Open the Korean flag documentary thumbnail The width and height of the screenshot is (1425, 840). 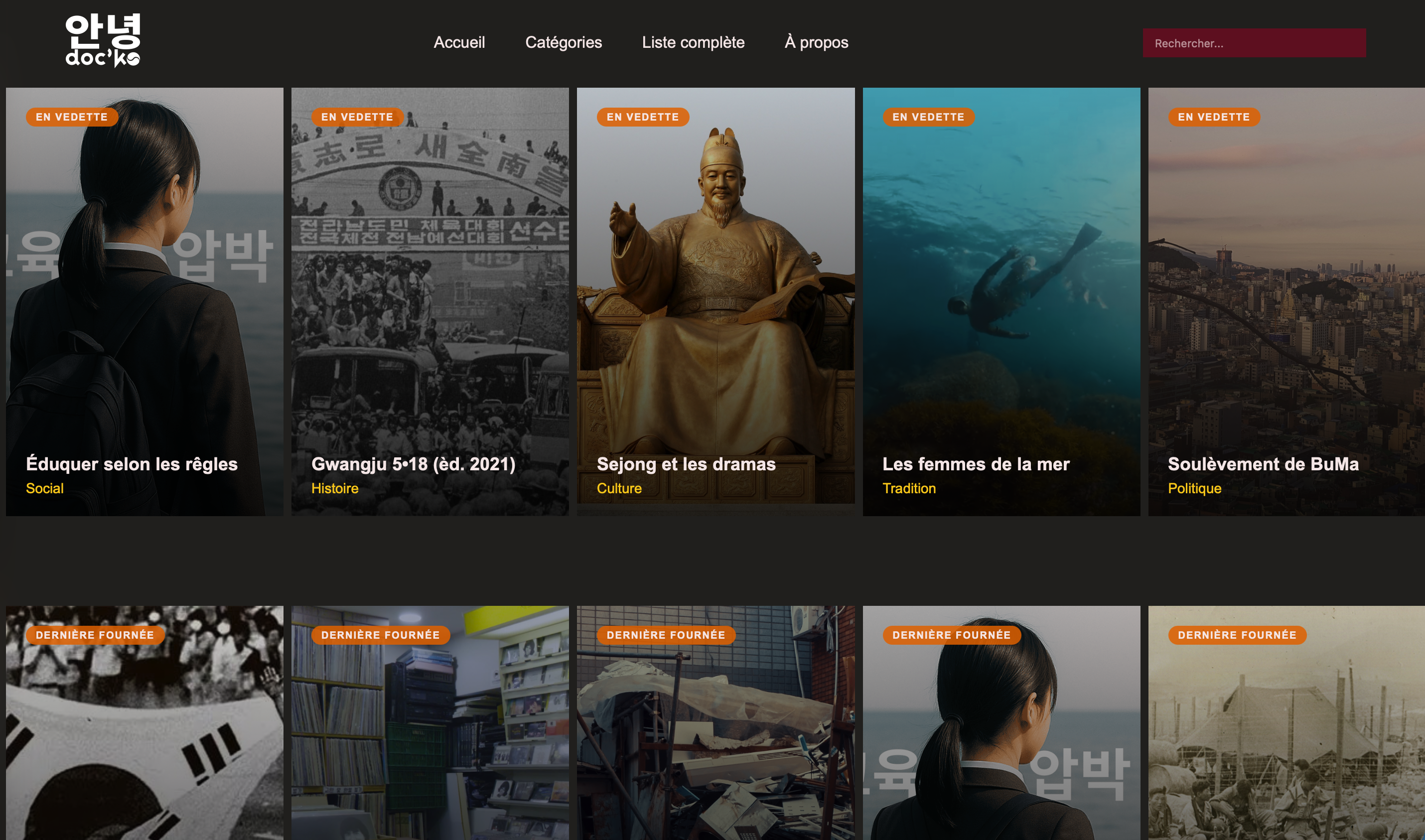tap(144, 736)
